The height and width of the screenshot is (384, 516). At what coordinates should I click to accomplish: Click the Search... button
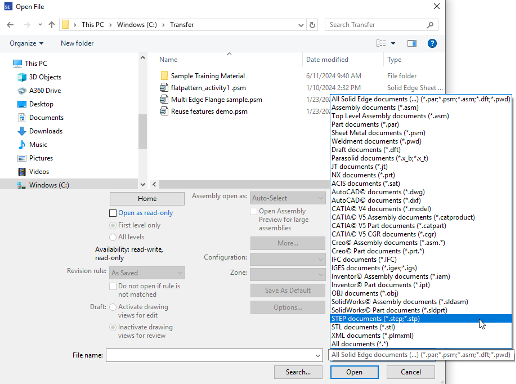pyautogui.click(x=298, y=372)
